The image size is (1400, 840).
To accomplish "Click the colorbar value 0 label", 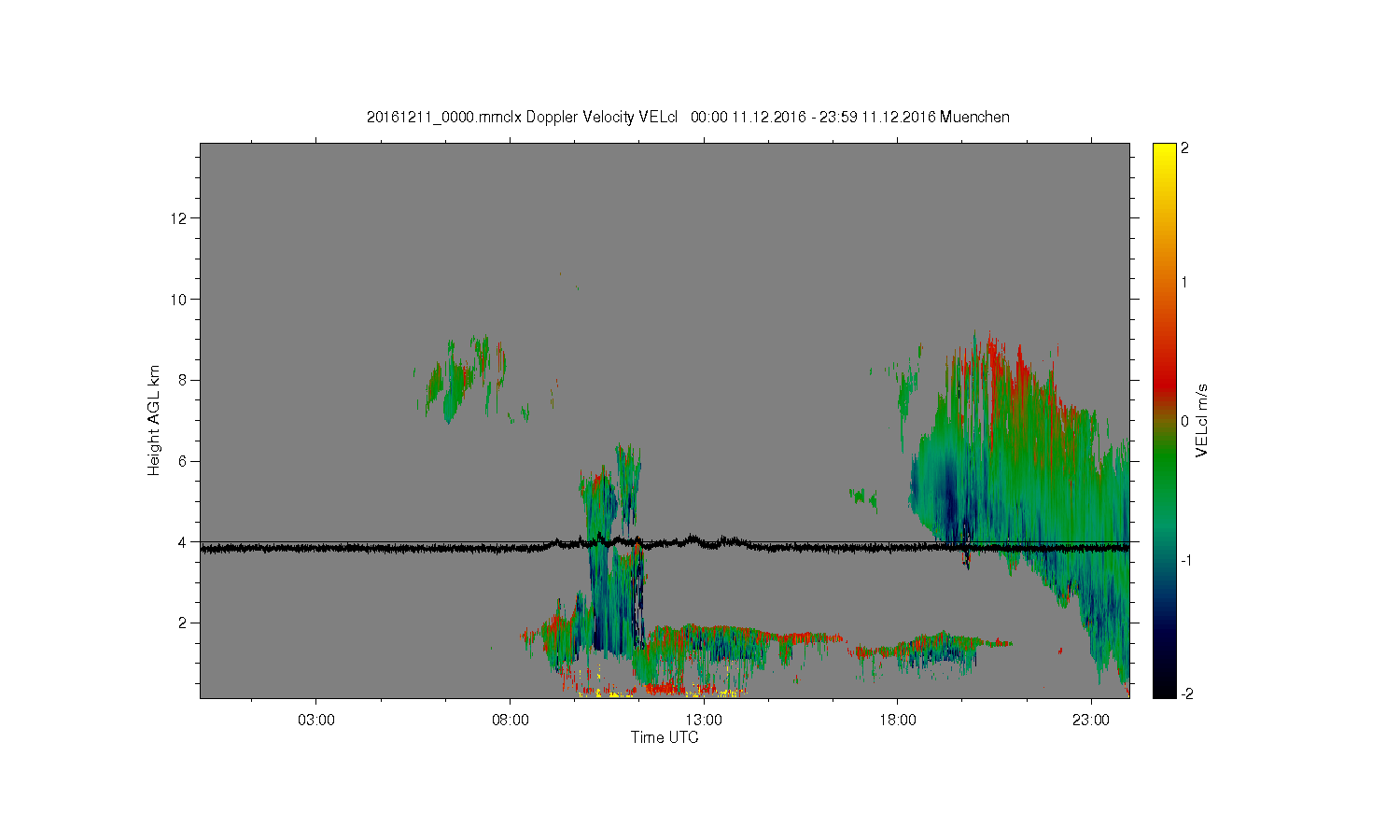I will [1185, 421].
